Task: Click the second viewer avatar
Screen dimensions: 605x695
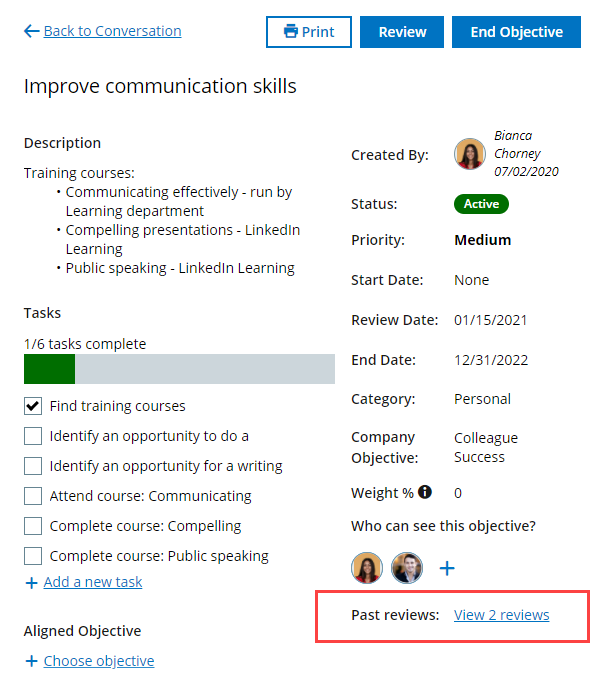Action: click(x=407, y=568)
